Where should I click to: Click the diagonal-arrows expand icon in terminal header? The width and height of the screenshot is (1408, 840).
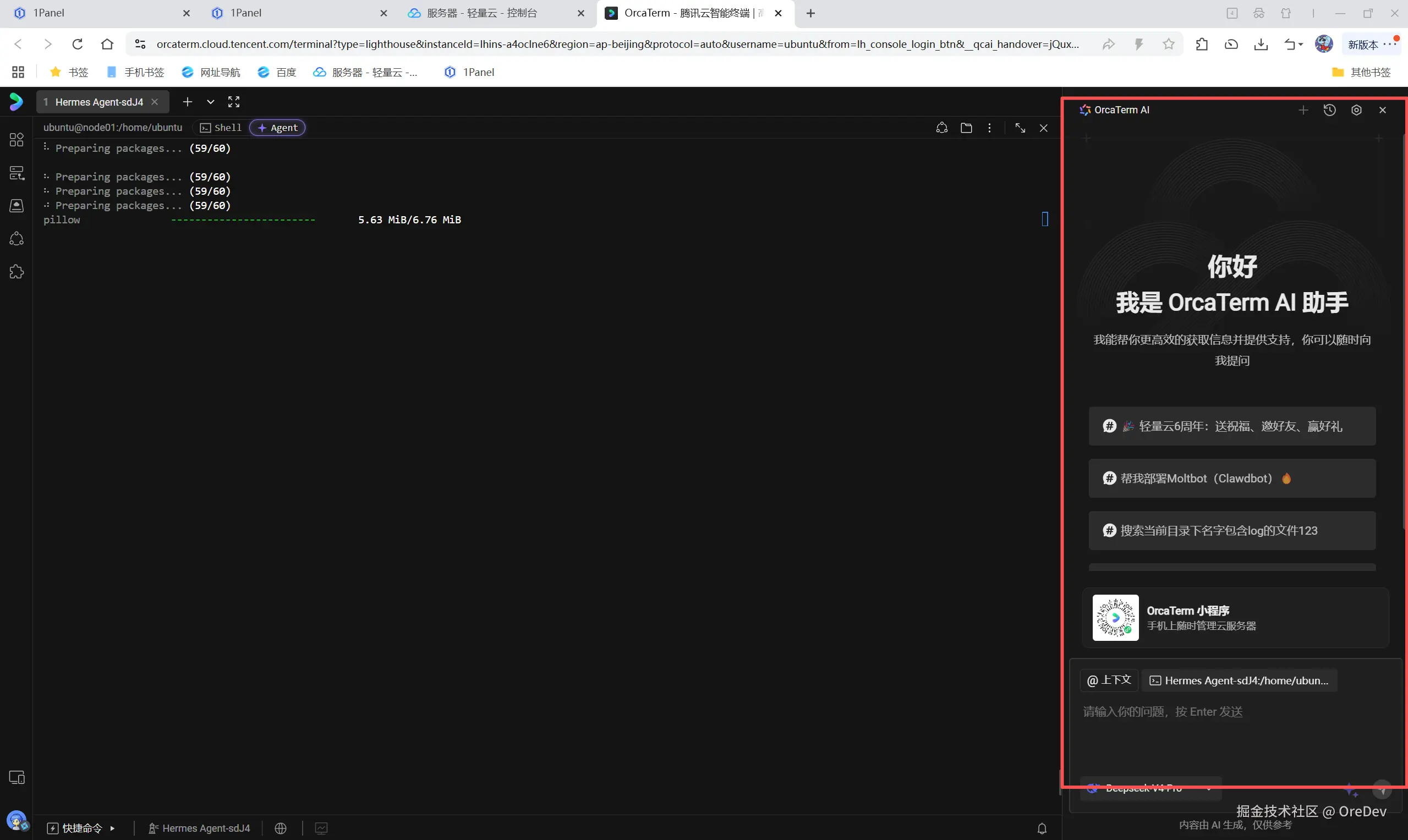click(x=1020, y=128)
